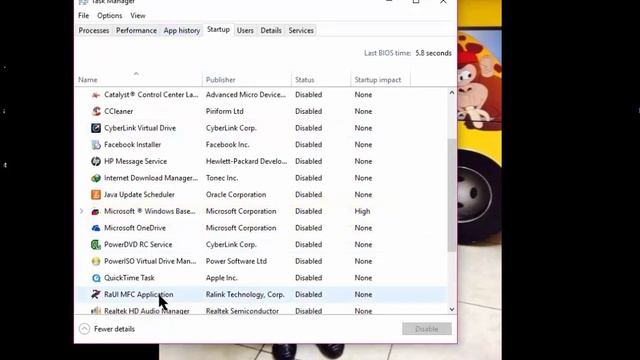Click the PowerDVD RC Service icon
The width and height of the screenshot is (640, 360).
coord(96,245)
